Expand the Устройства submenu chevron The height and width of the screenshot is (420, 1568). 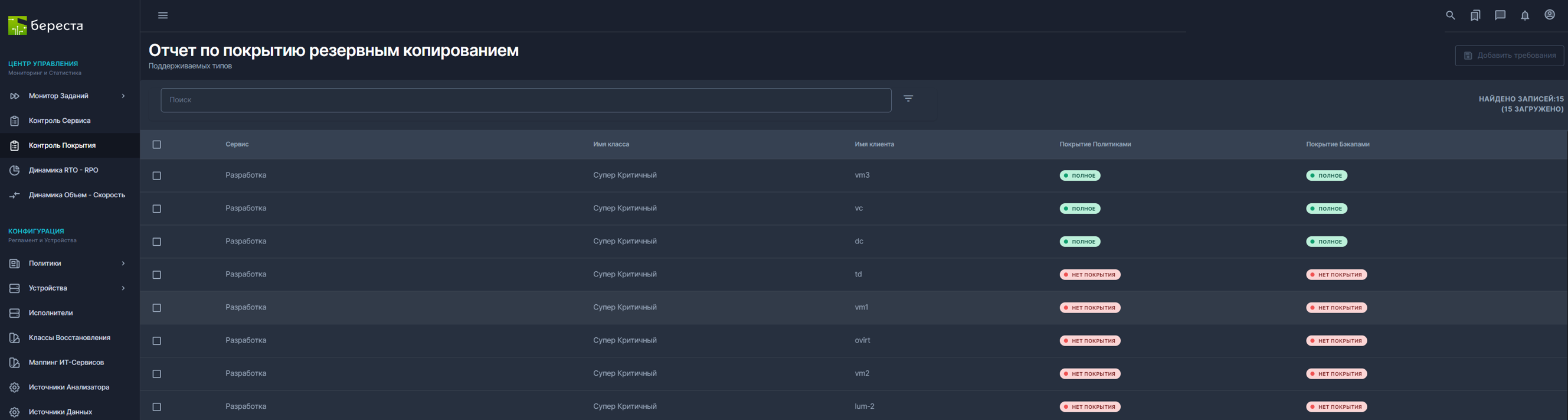click(x=123, y=288)
